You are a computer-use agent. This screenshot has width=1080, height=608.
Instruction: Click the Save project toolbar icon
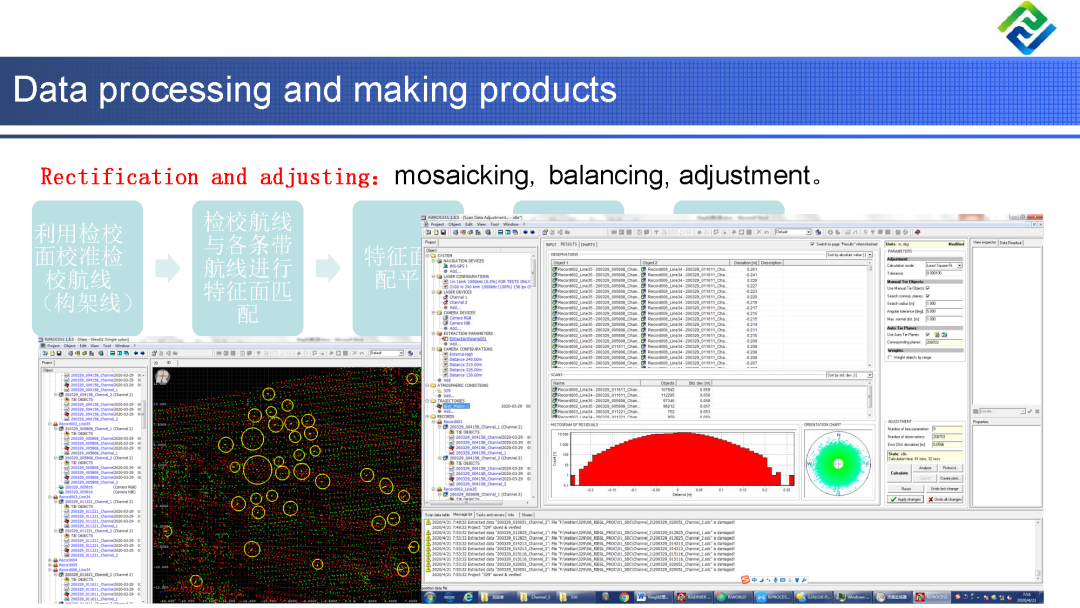[444, 232]
